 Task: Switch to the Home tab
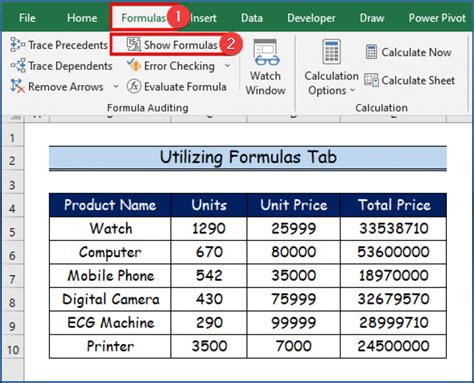point(82,18)
